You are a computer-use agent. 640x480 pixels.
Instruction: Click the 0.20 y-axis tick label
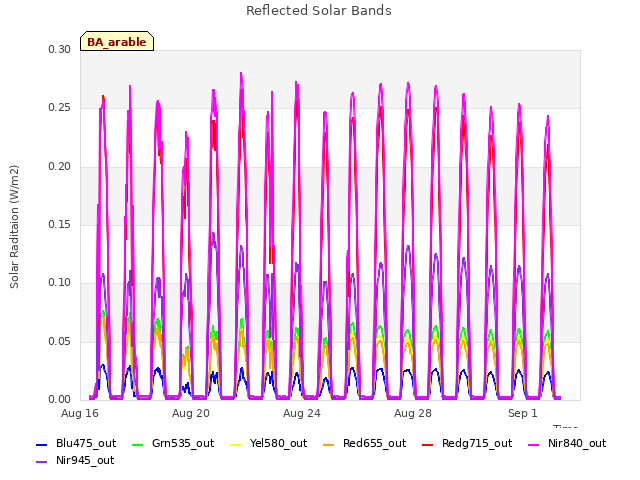pyautogui.click(x=59, y=166)
